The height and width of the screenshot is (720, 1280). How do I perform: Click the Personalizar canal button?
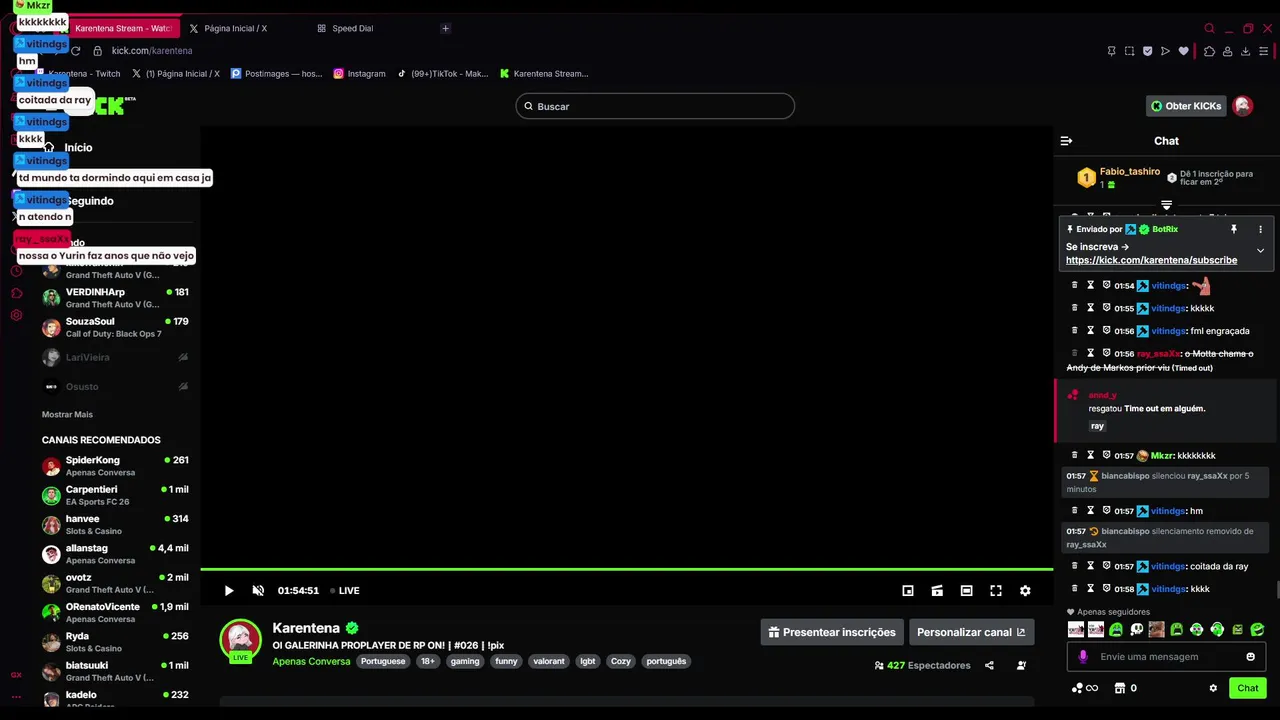tap(971, 632)
